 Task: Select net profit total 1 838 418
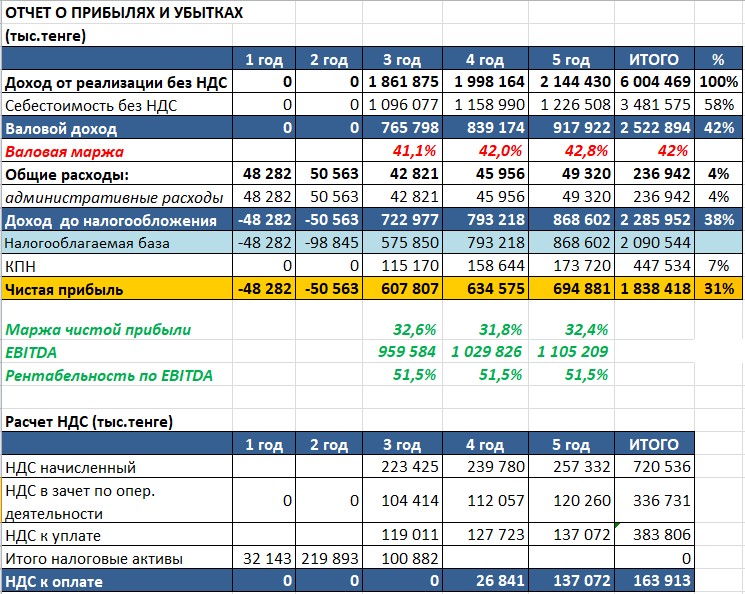pos(654,289)
